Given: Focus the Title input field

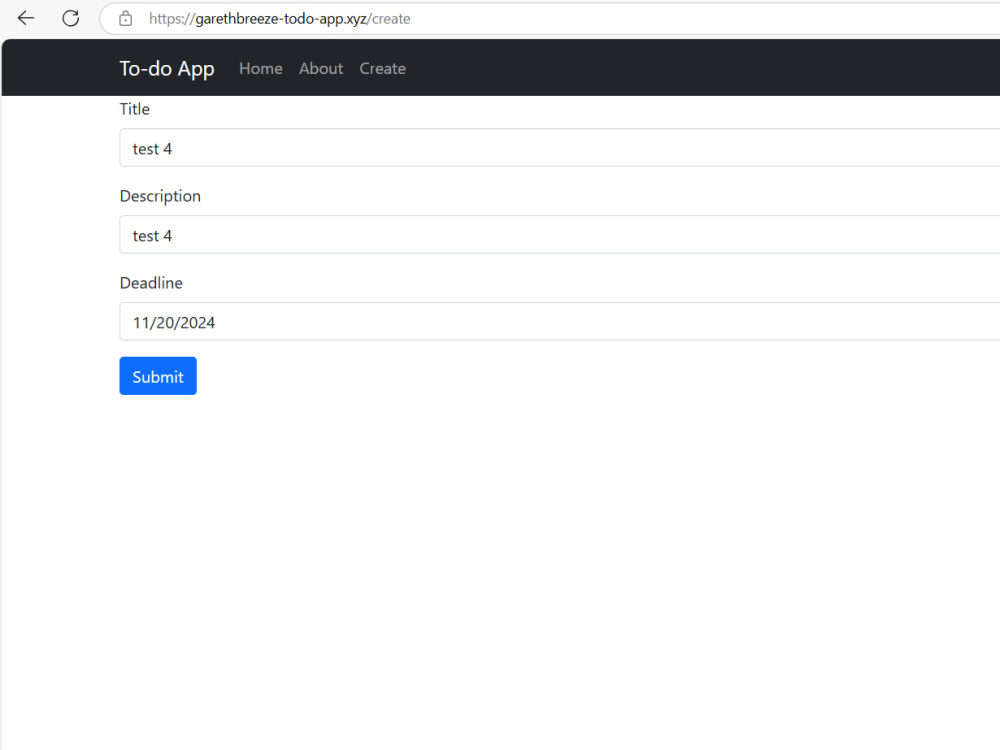Looking at the screenshot, I should click(559, 148).
